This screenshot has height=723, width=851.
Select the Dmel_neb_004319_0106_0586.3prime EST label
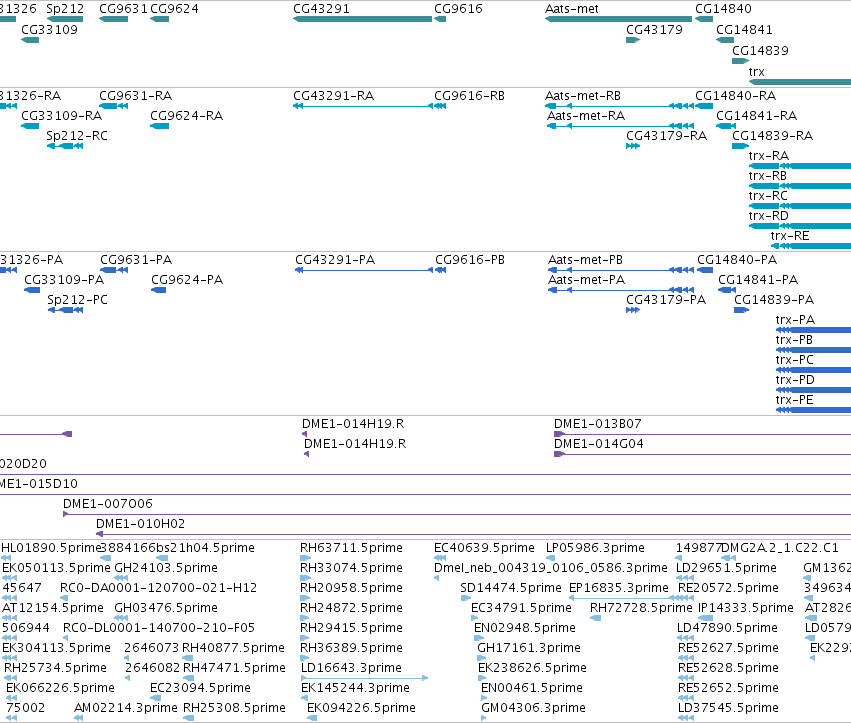(x=551, y=568)
